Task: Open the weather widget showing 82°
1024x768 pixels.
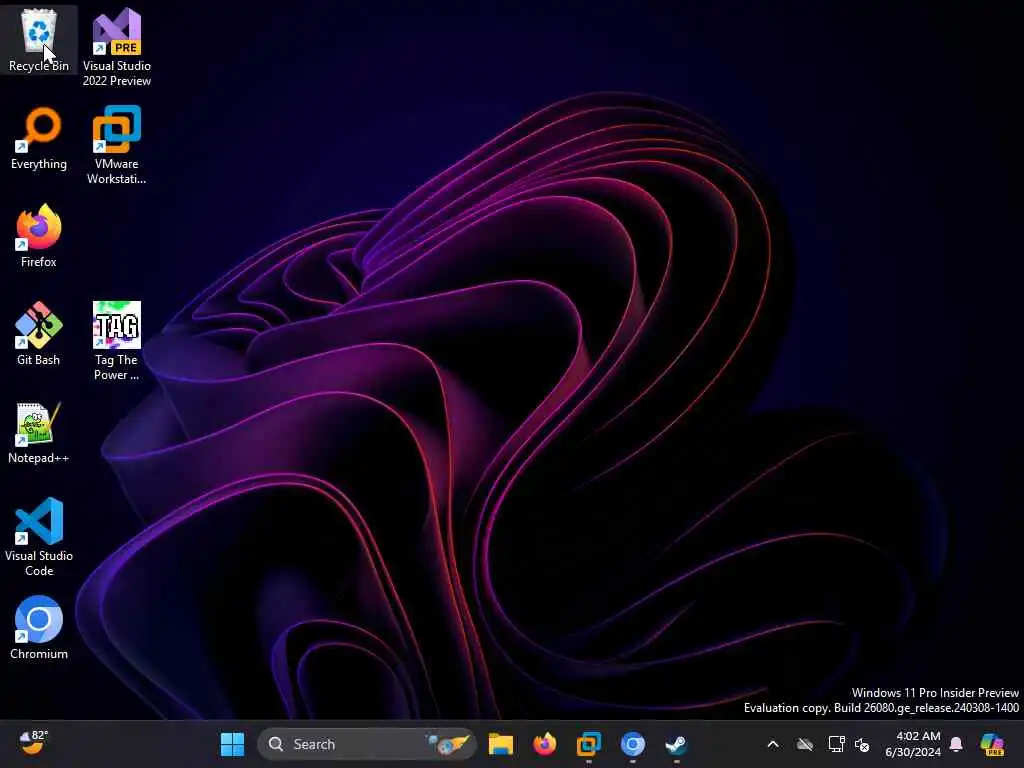Action: (34, 743)
